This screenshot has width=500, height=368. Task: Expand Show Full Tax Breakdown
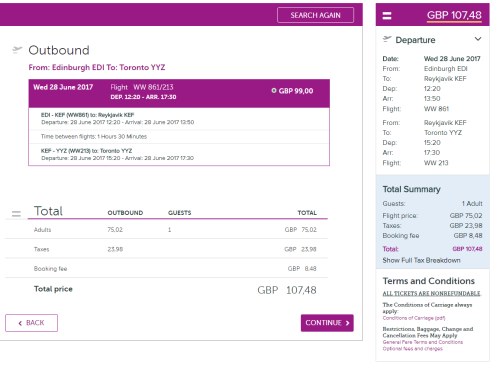tap(421, 260)
